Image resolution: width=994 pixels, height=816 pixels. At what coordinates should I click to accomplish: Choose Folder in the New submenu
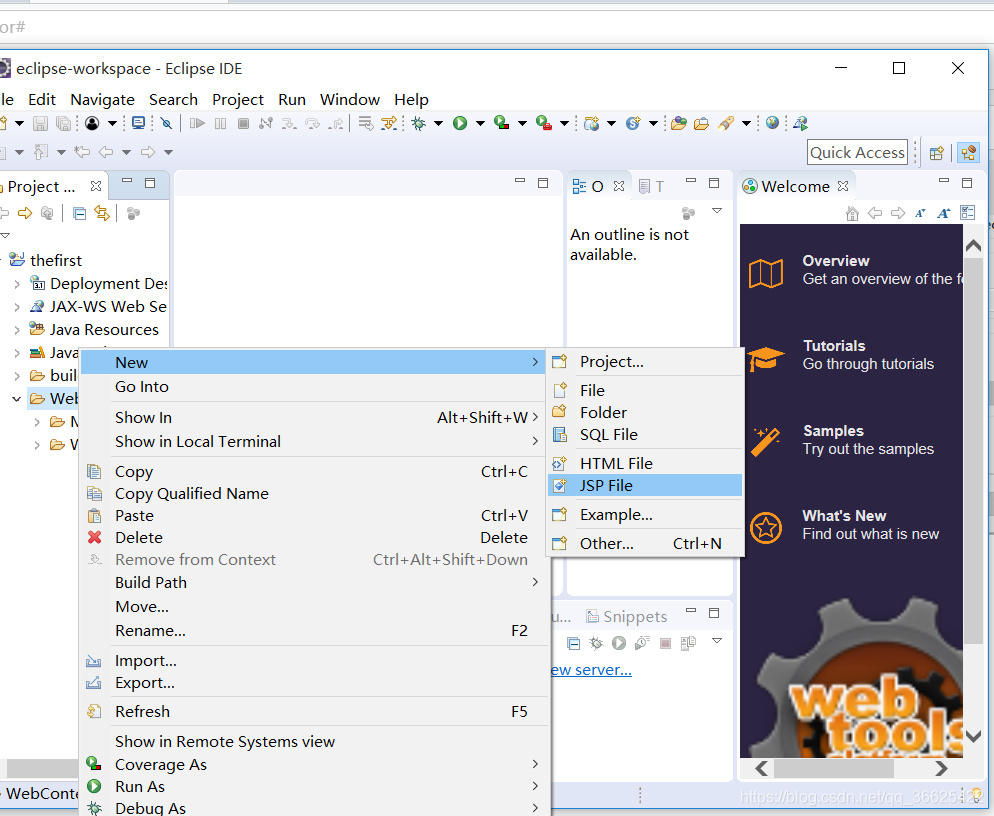coord(645,413)
